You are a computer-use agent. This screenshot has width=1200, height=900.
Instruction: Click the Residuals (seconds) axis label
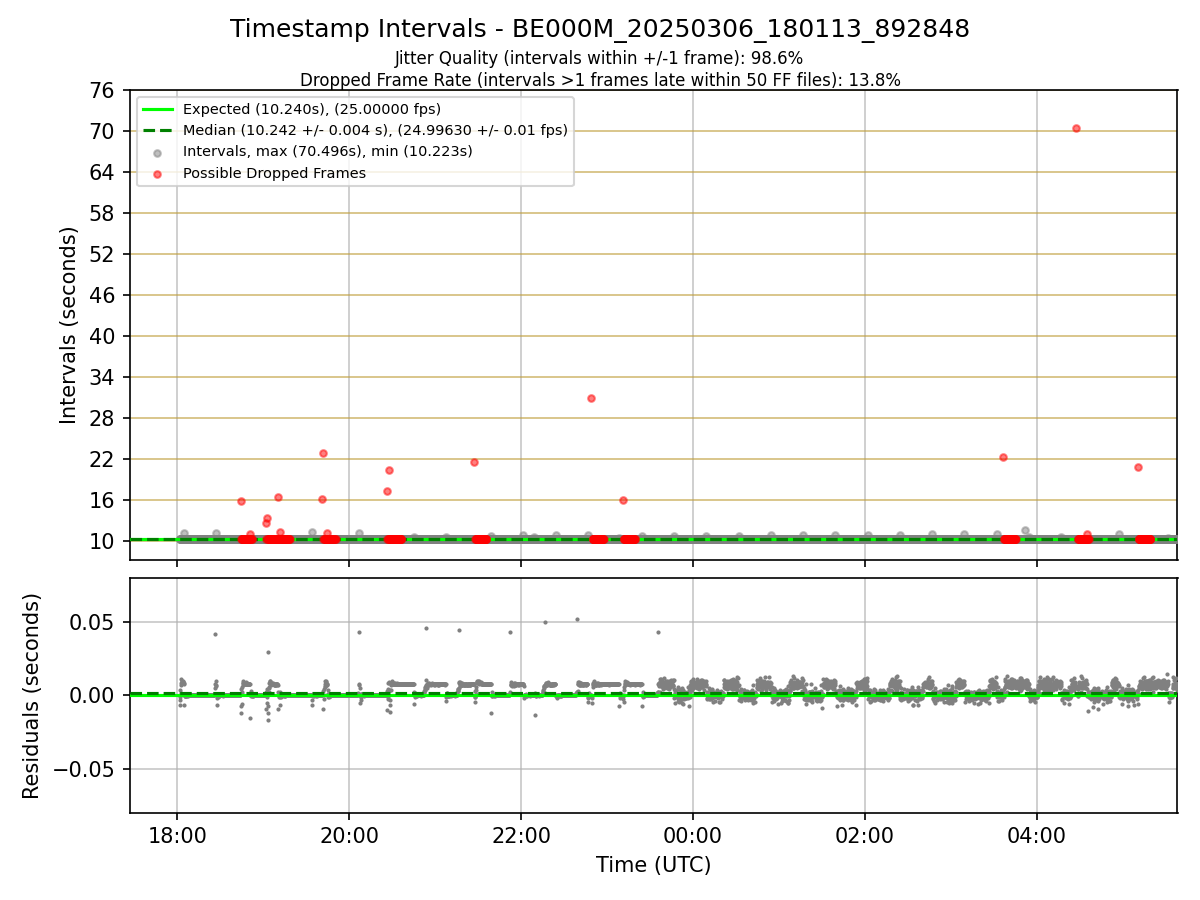(32, 696)
